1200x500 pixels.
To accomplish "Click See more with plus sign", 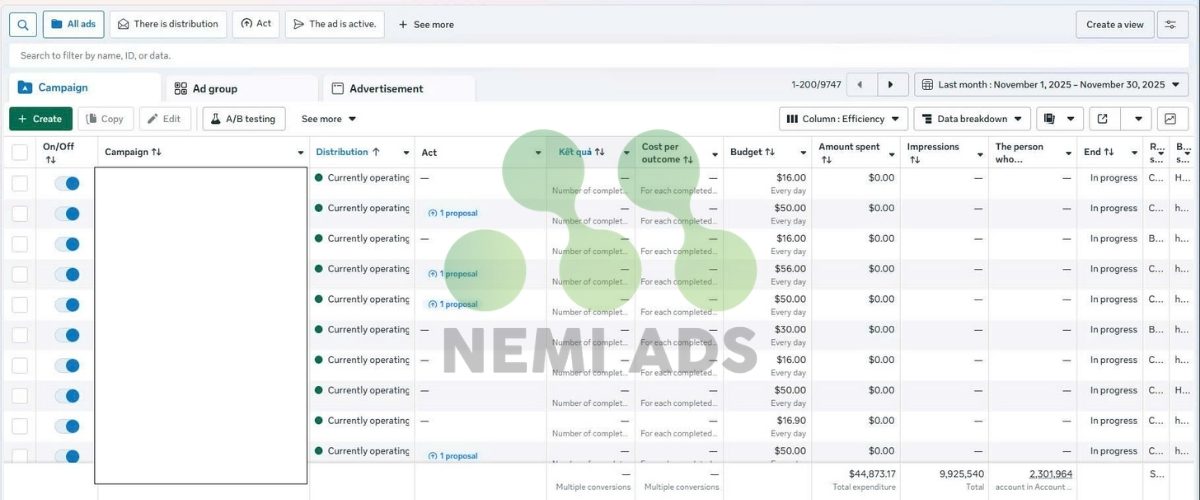I will (426, 24).
